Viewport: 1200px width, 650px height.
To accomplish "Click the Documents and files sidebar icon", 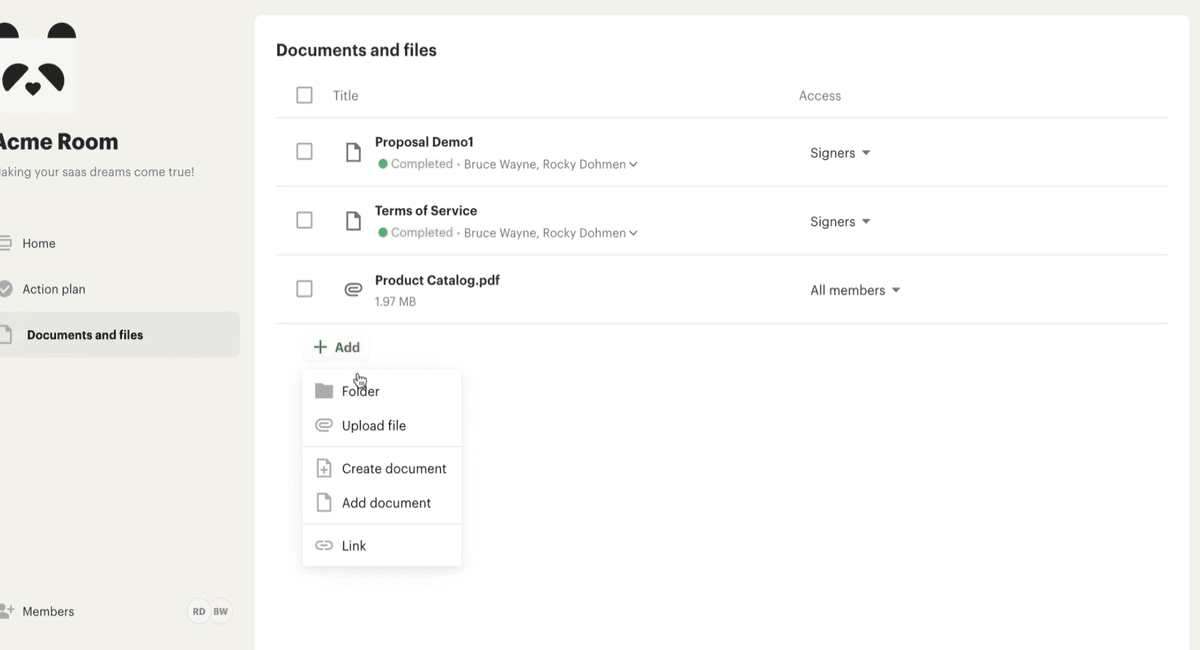I will click(6, 335).
